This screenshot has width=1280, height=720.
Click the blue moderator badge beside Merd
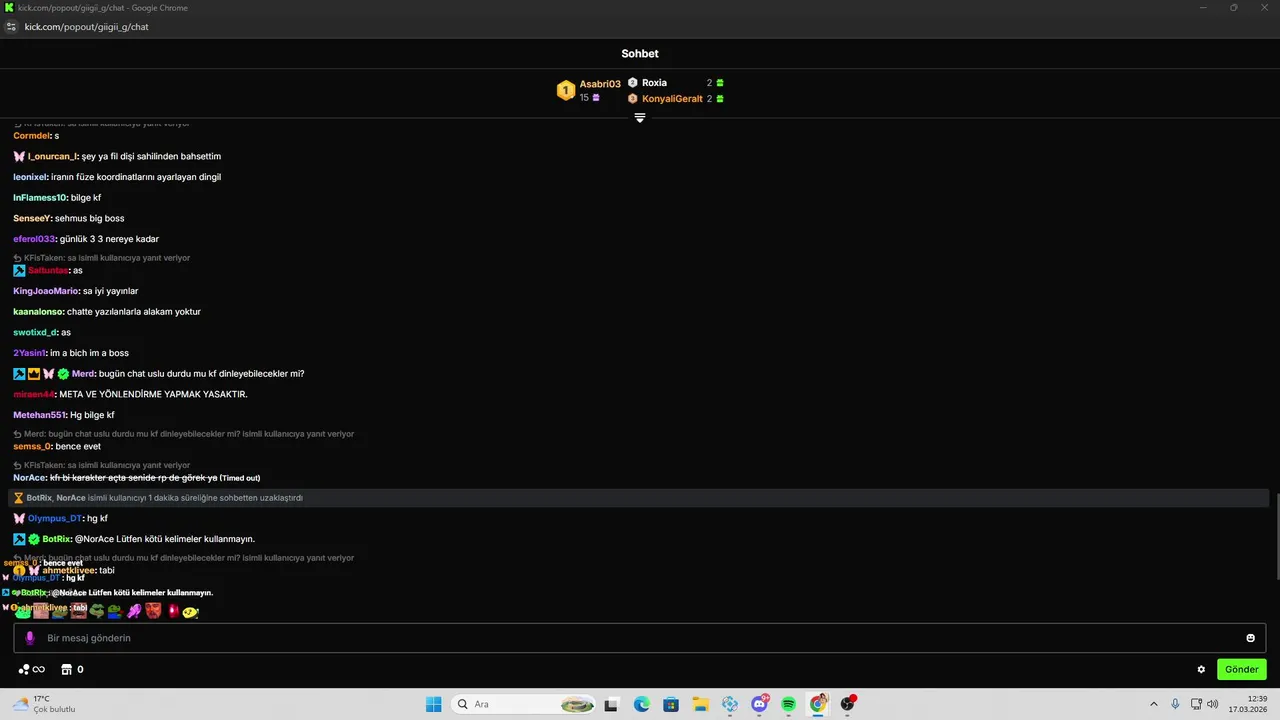pos(19,374)
